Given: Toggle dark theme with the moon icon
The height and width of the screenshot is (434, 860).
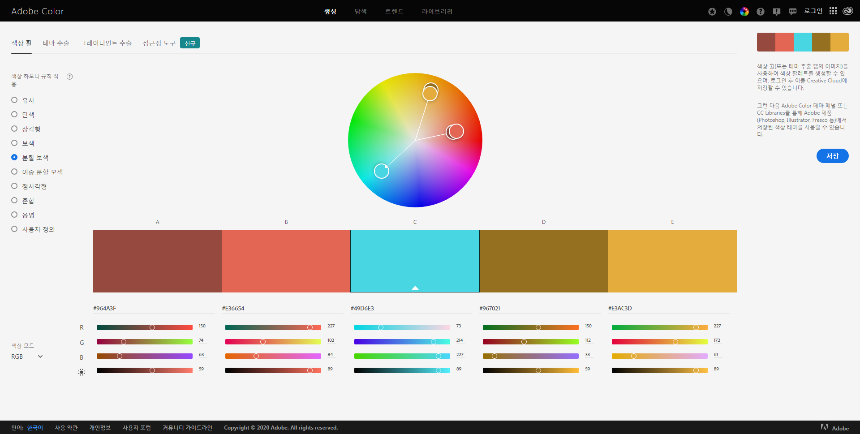Looking at the screenshot, I should (x=728, y=12).
